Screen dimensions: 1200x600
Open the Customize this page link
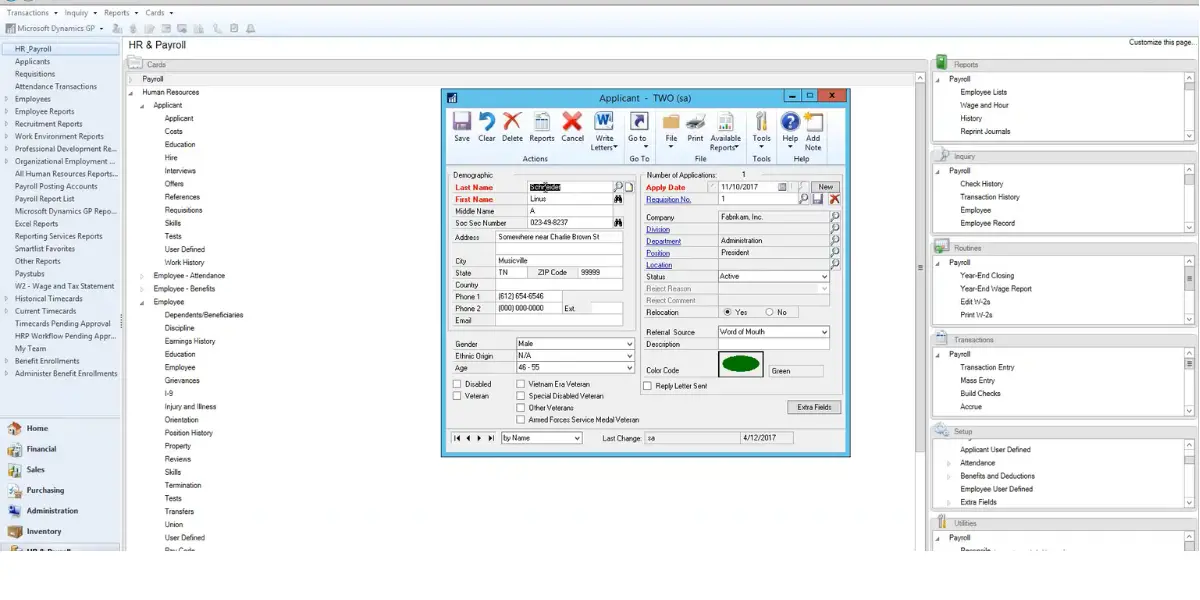coord(1162,43)
